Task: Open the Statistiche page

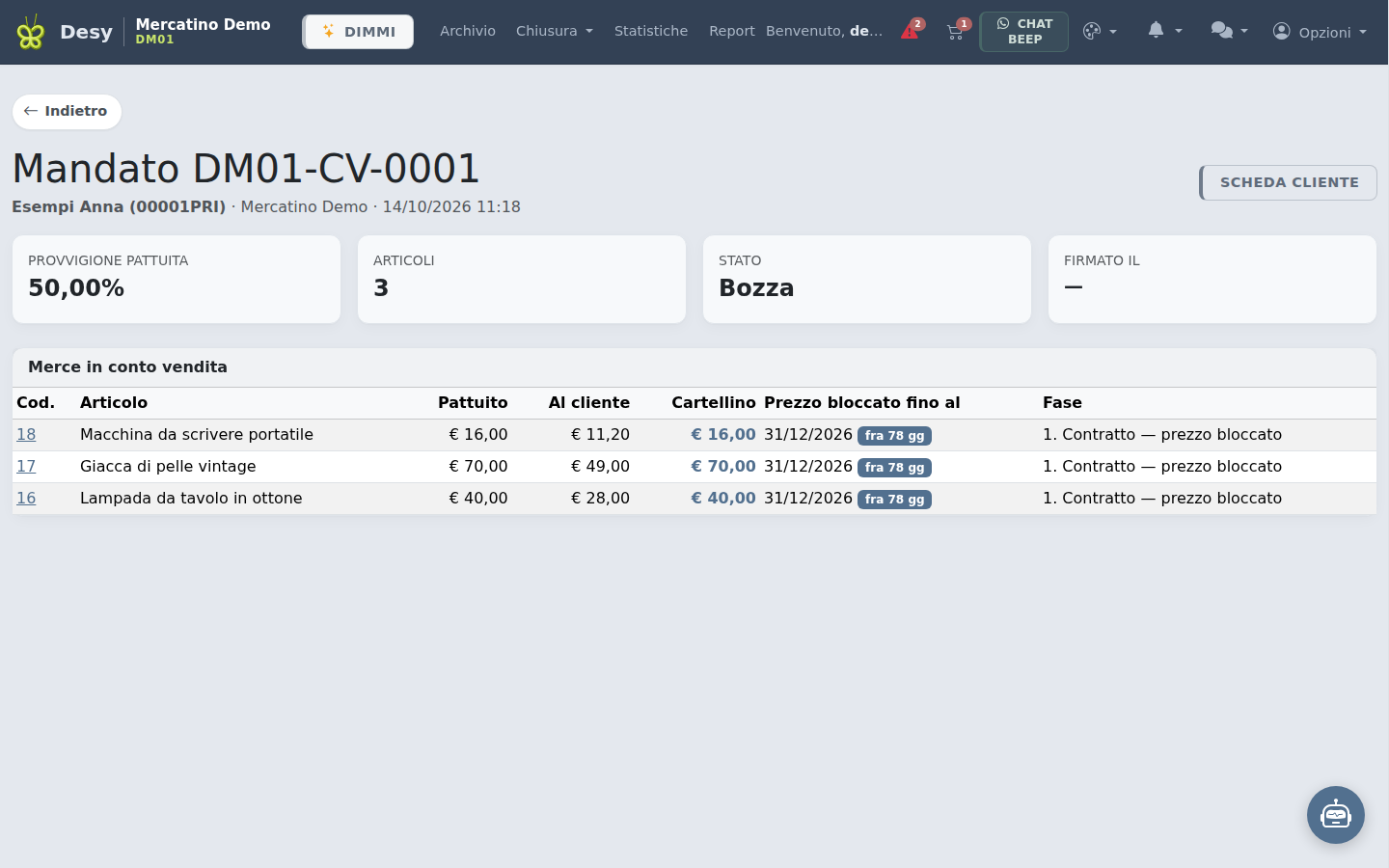Action: pos(651,31)
